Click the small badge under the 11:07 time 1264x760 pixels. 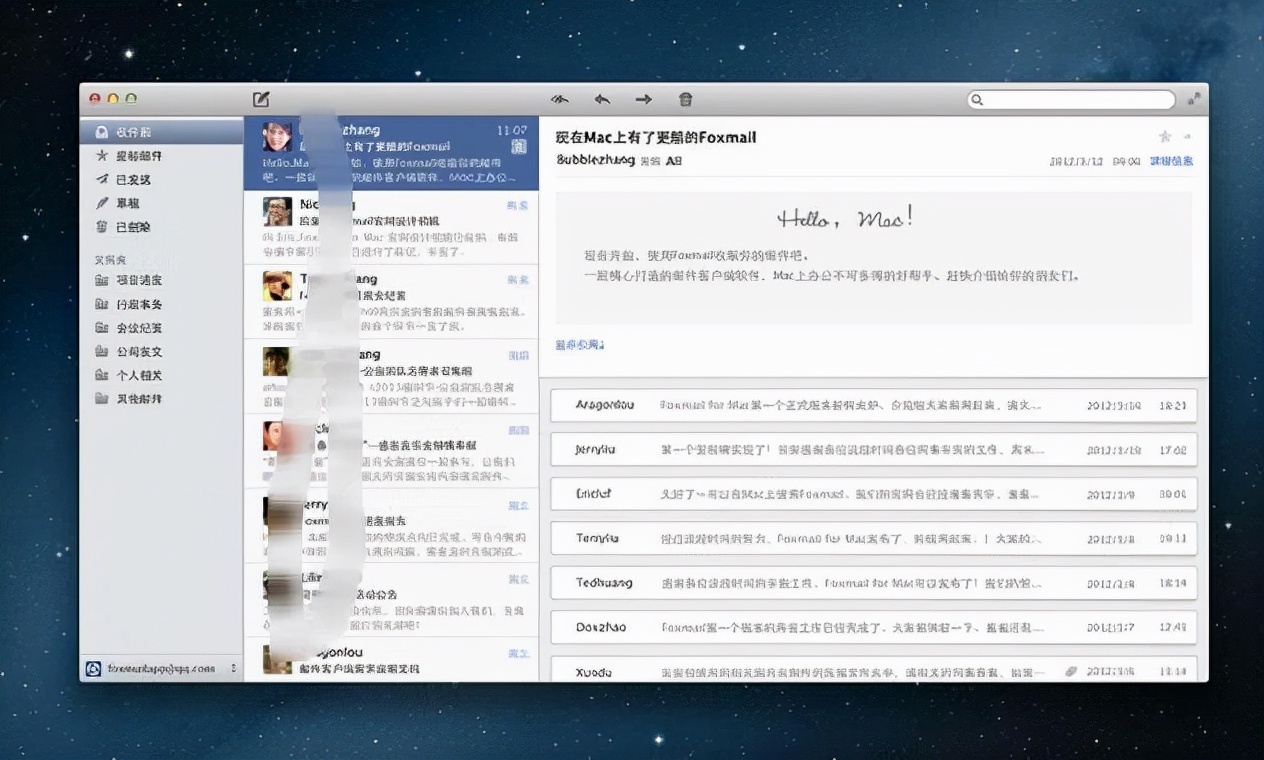pos(518,147)
